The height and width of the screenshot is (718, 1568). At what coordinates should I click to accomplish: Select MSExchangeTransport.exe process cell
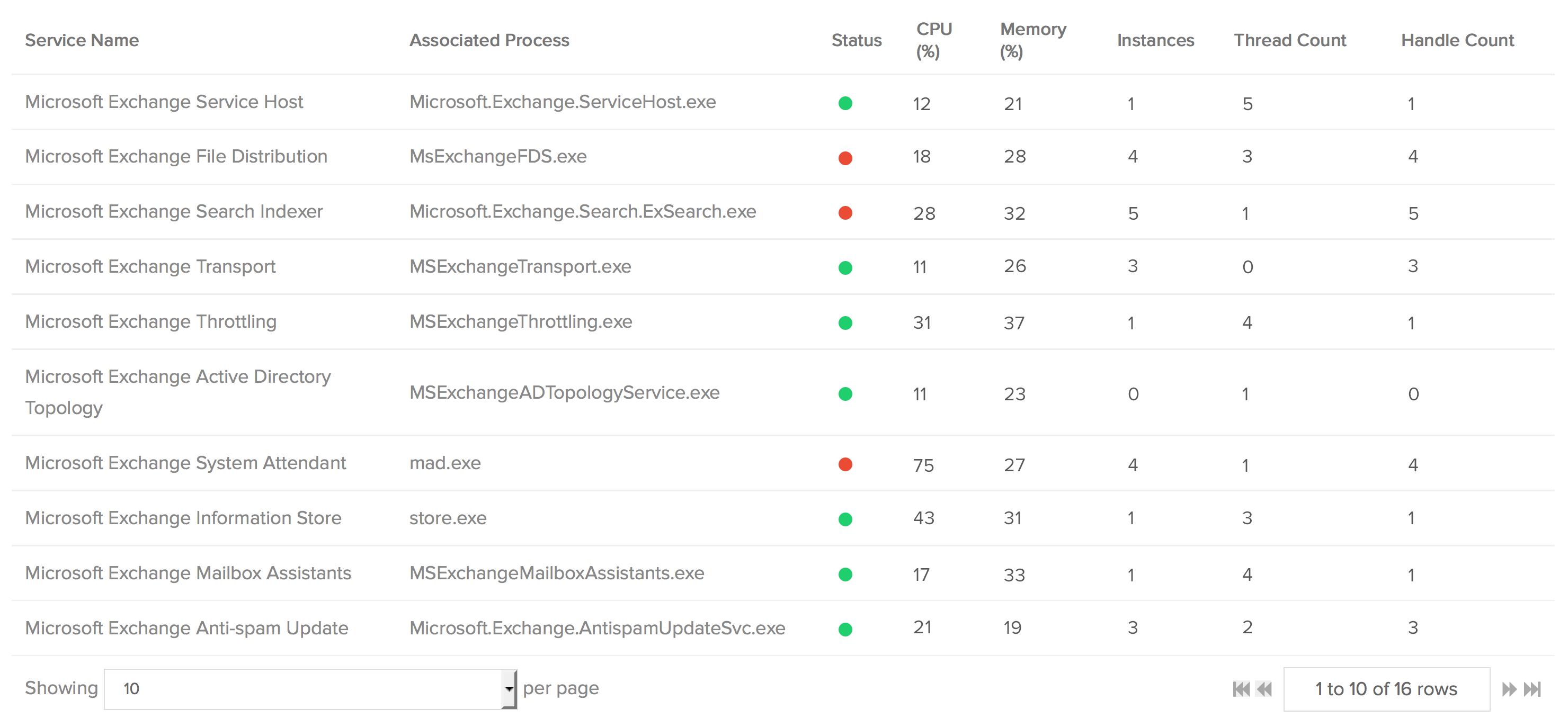tap(520, 266)
